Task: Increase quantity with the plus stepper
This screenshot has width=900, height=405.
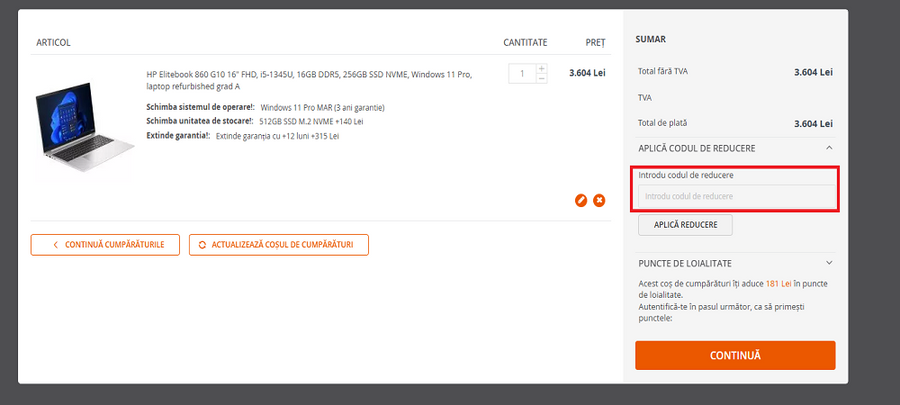Action: (542, 68)
